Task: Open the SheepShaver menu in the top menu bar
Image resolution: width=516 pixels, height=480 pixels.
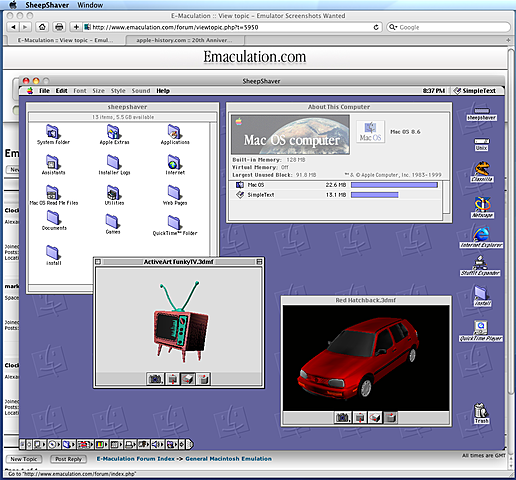Action: [x=47, y=5]
